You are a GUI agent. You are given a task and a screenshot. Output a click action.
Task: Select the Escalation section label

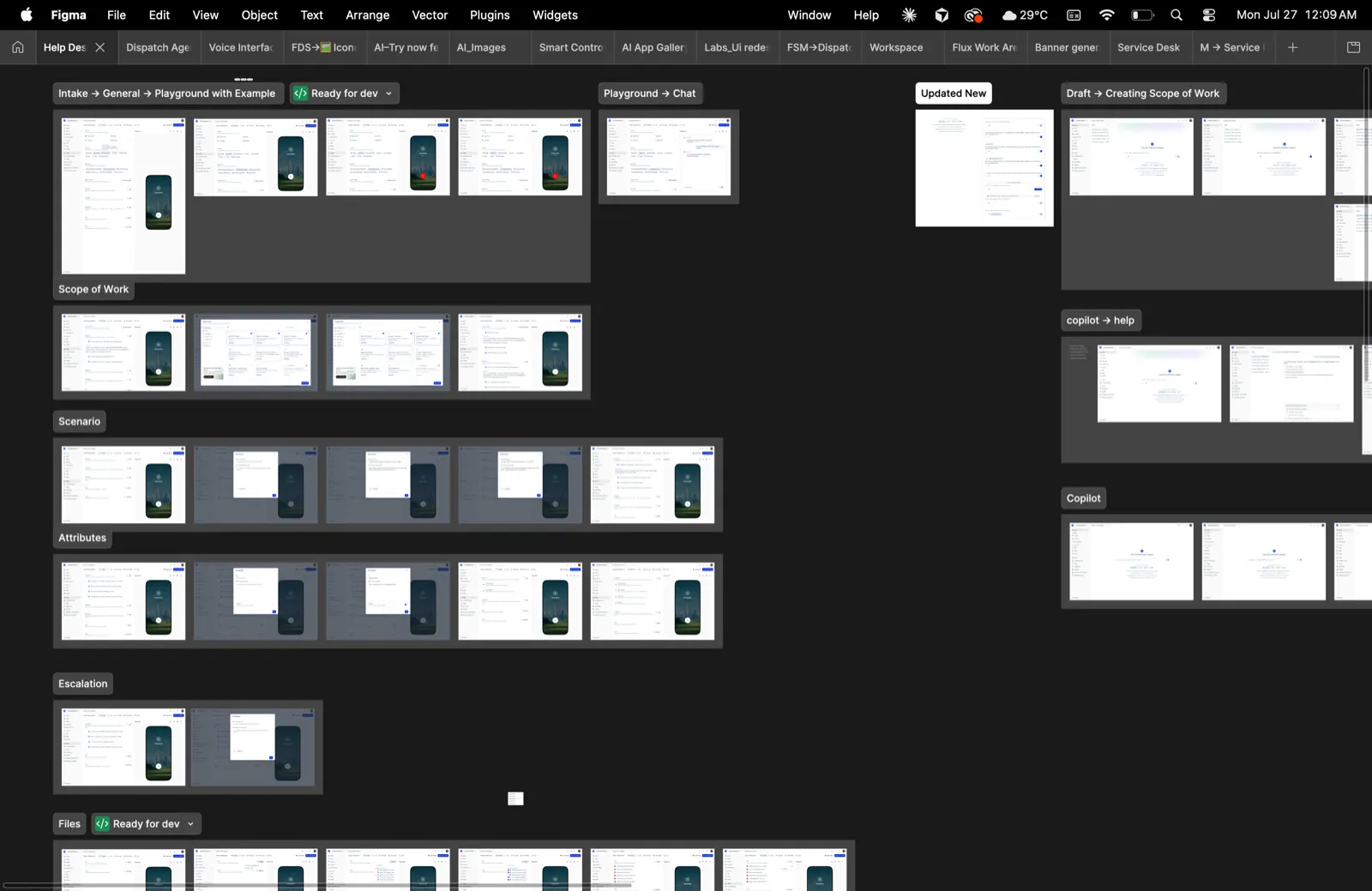pyautogui.click(x=83, y=683)
